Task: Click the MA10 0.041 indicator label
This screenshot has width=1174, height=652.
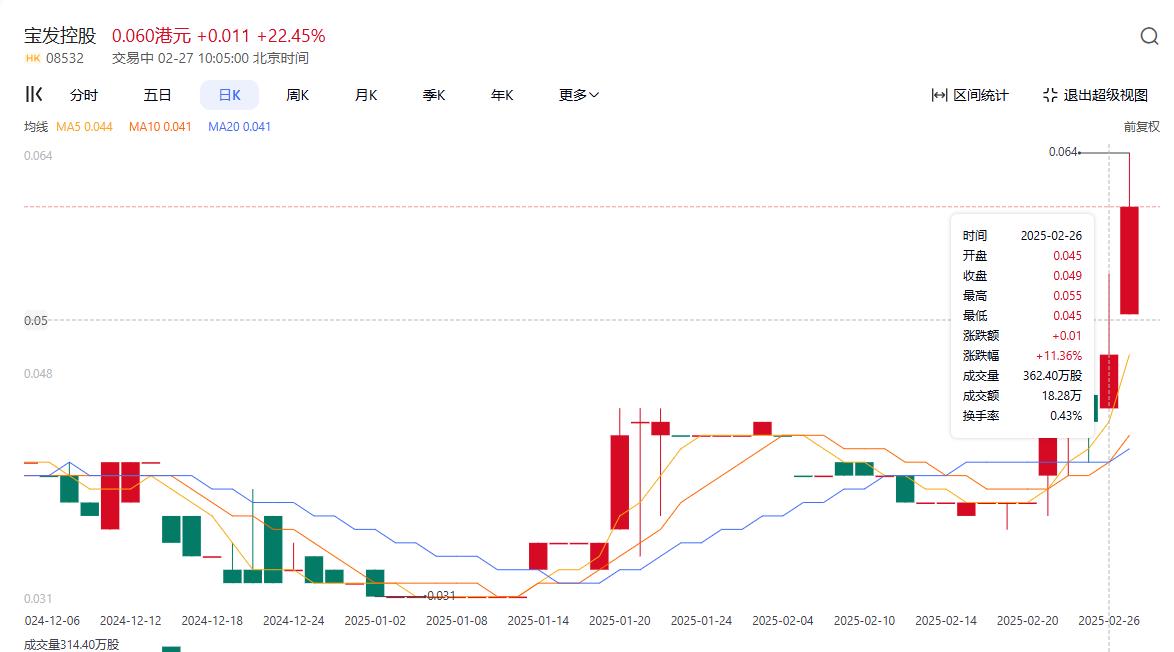Action: click(160, 127)
